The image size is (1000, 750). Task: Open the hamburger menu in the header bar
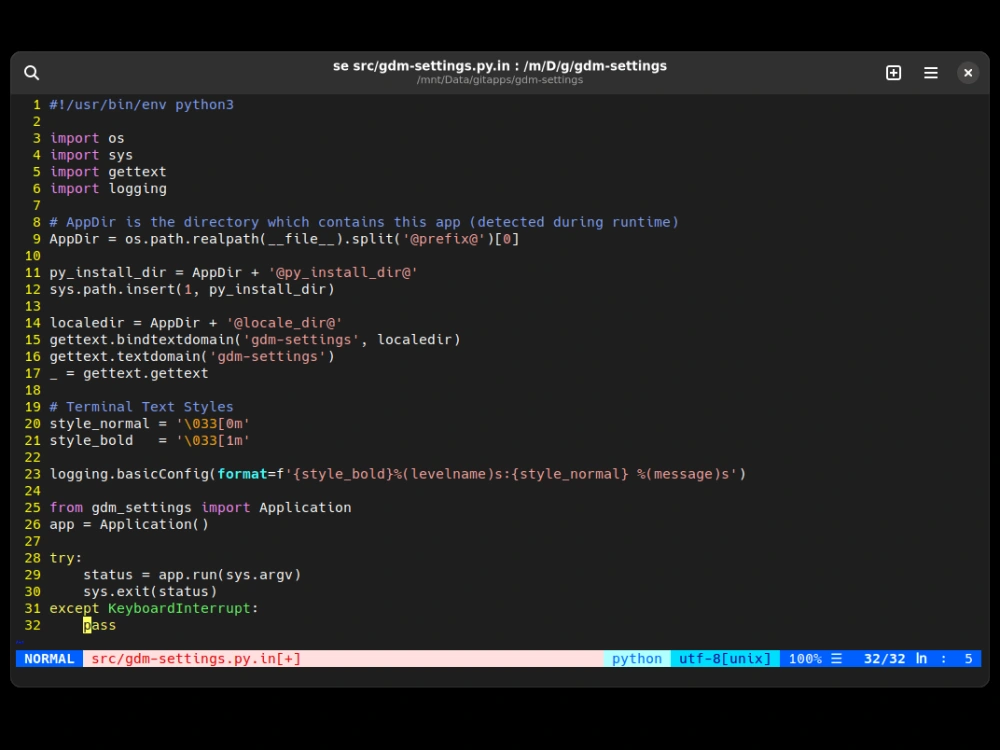click(x=930, y=73)
